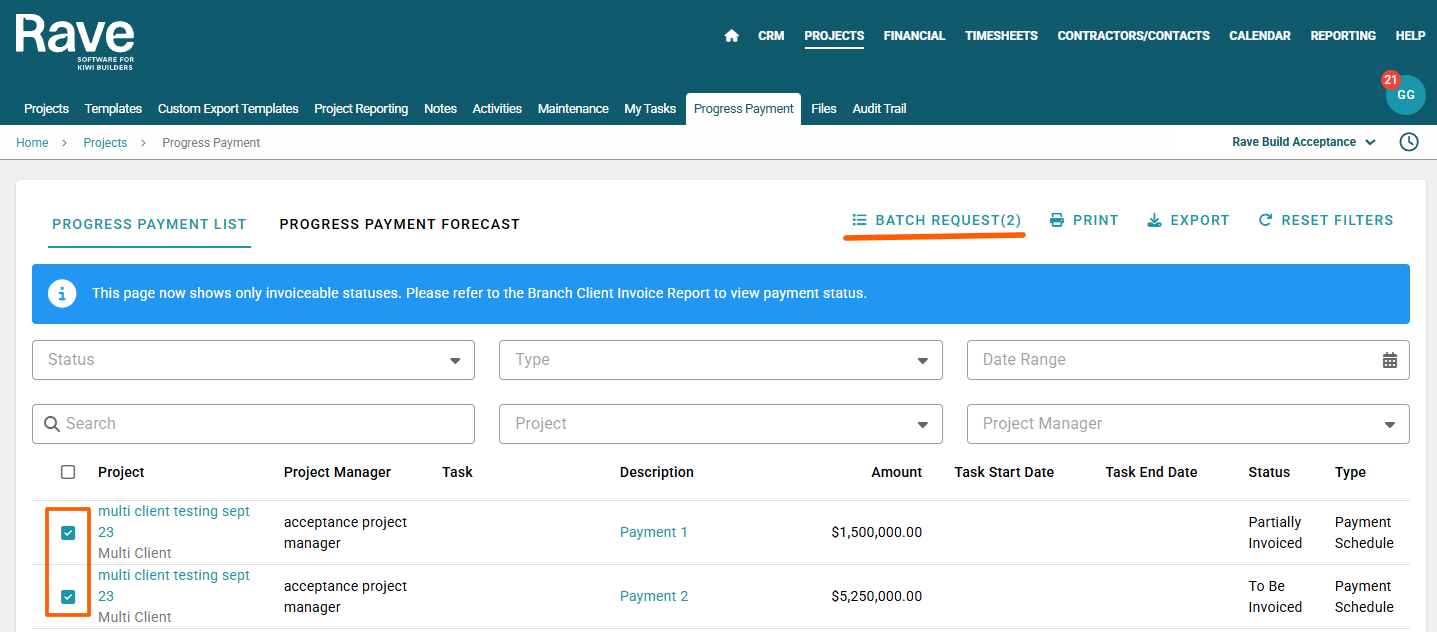1437x632 pixels.
Task: Open the clock timer icon
Action: [x=1408, y=142]
